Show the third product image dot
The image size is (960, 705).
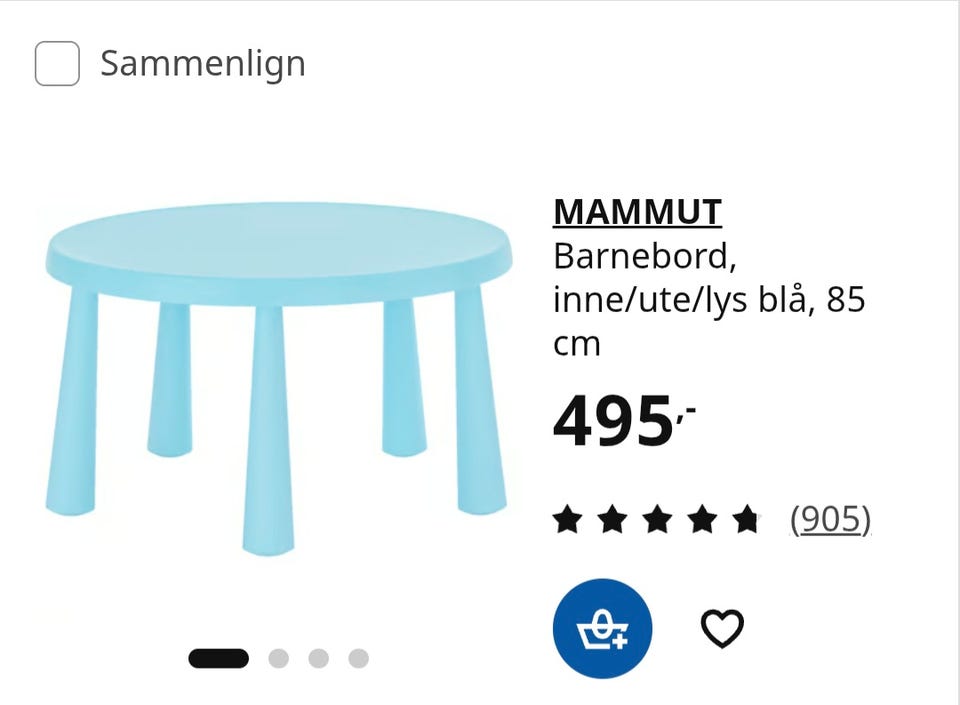tap(318, 658)
